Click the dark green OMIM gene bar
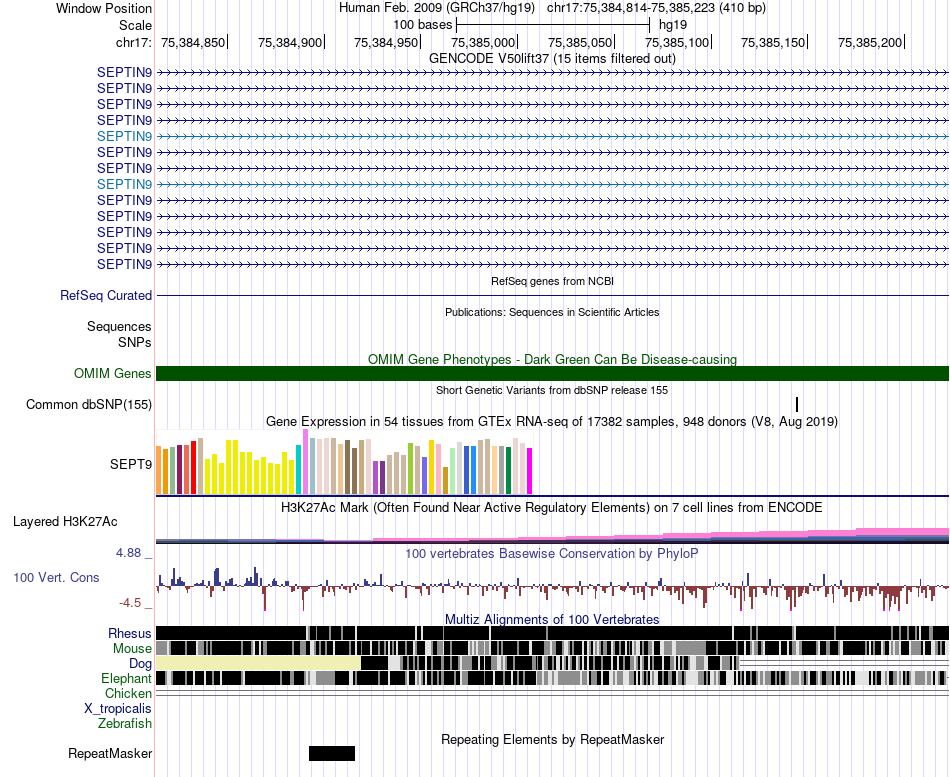The width and height of the screenshot is (950, 777). pos(552,373)
